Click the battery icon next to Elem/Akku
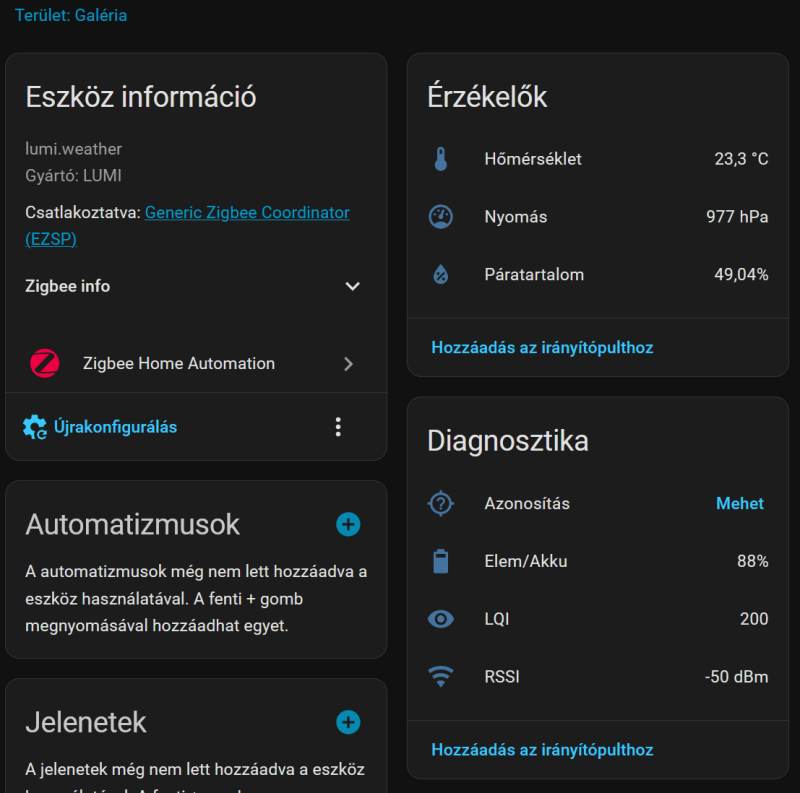Screen dimensions: 800x793 tap(441, 561)
